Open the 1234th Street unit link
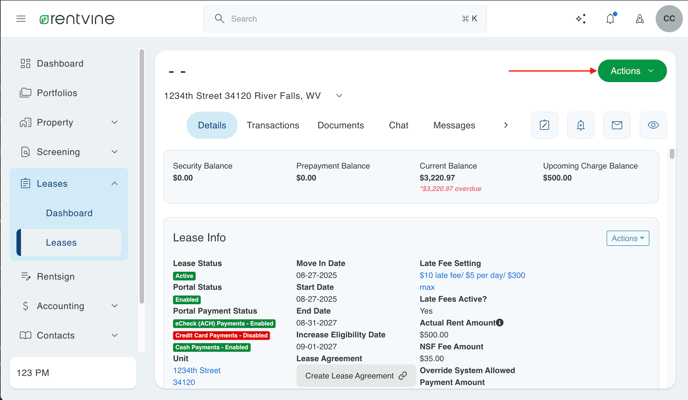Screen dimensions: 688x400 pyautogui.click(x=197, y=370)
